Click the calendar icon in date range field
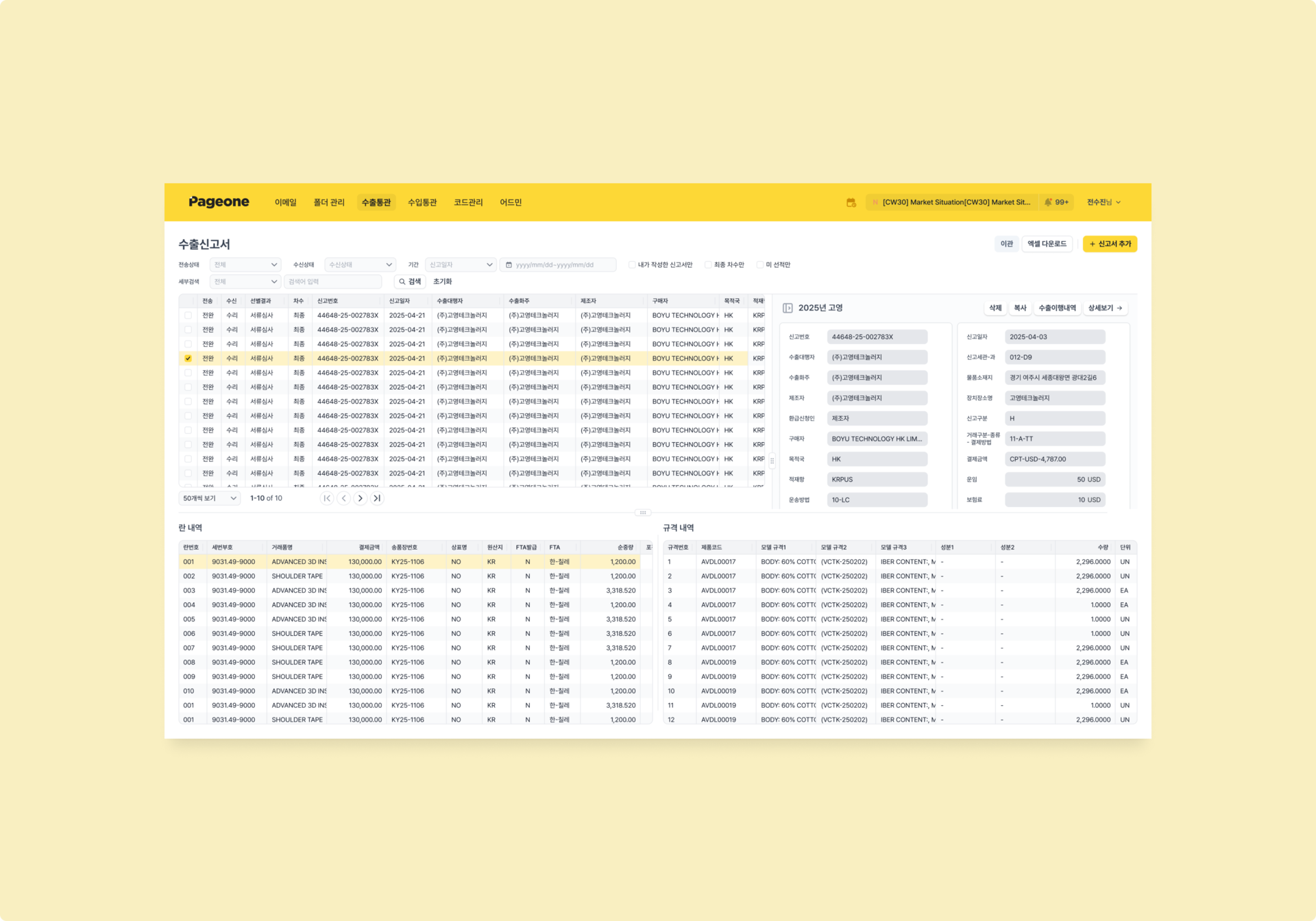 pyautogui.click(x=509, y=265)
